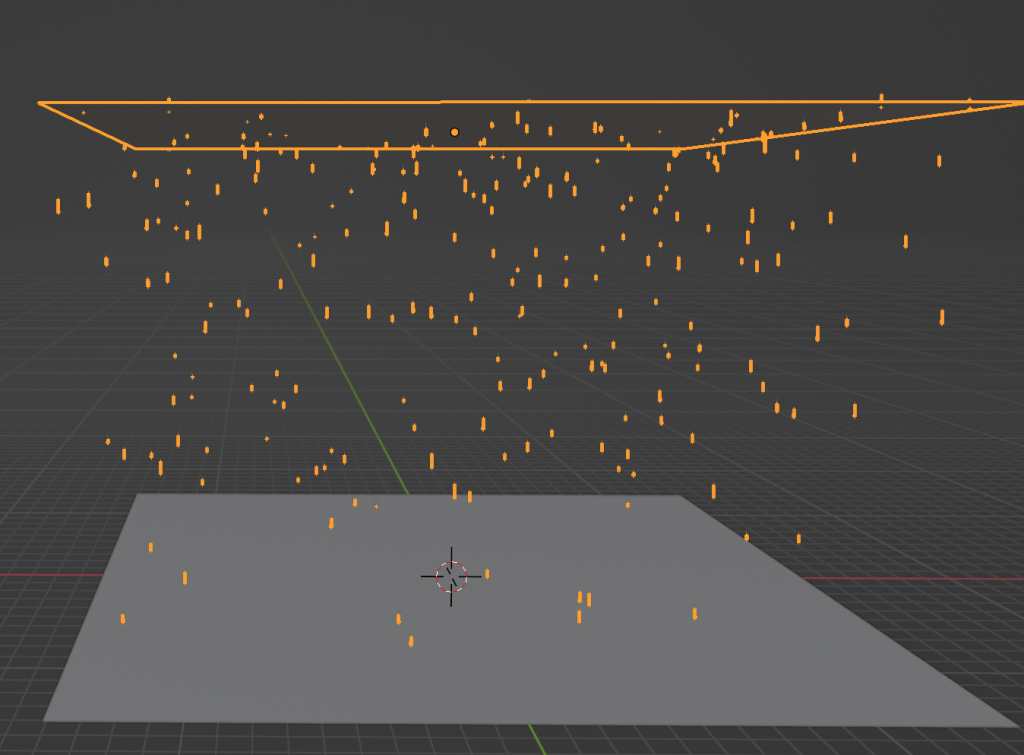Select the emitter's orange origin dot

click(454, 132)
